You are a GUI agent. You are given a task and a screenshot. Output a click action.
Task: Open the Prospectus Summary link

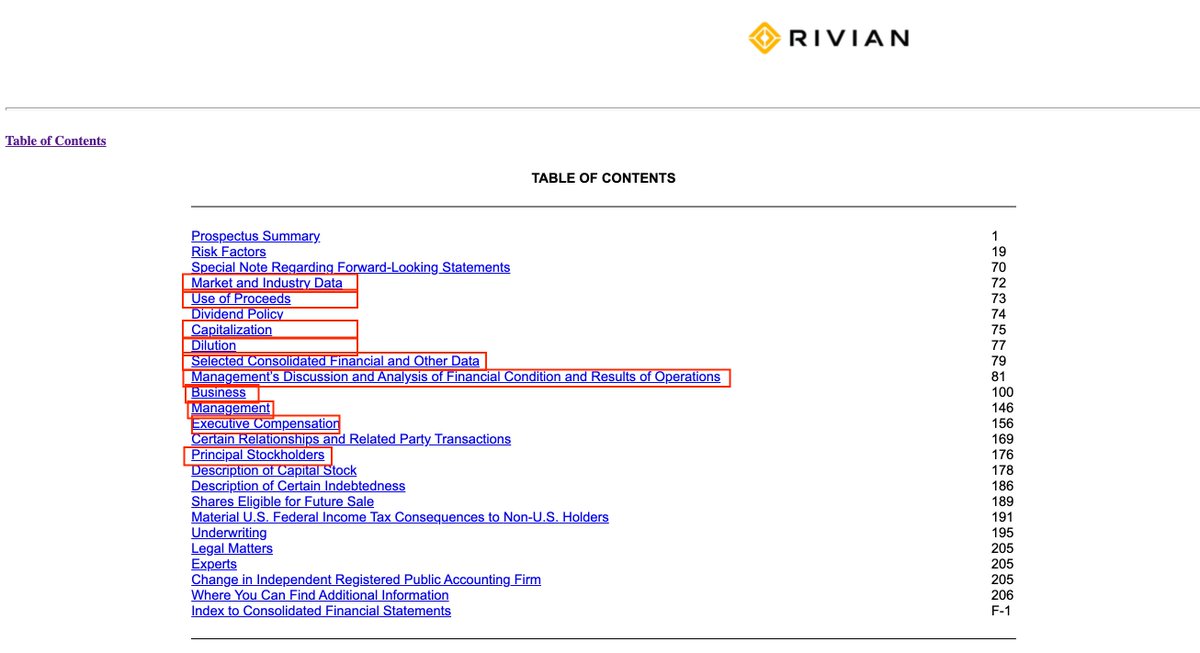255,236
